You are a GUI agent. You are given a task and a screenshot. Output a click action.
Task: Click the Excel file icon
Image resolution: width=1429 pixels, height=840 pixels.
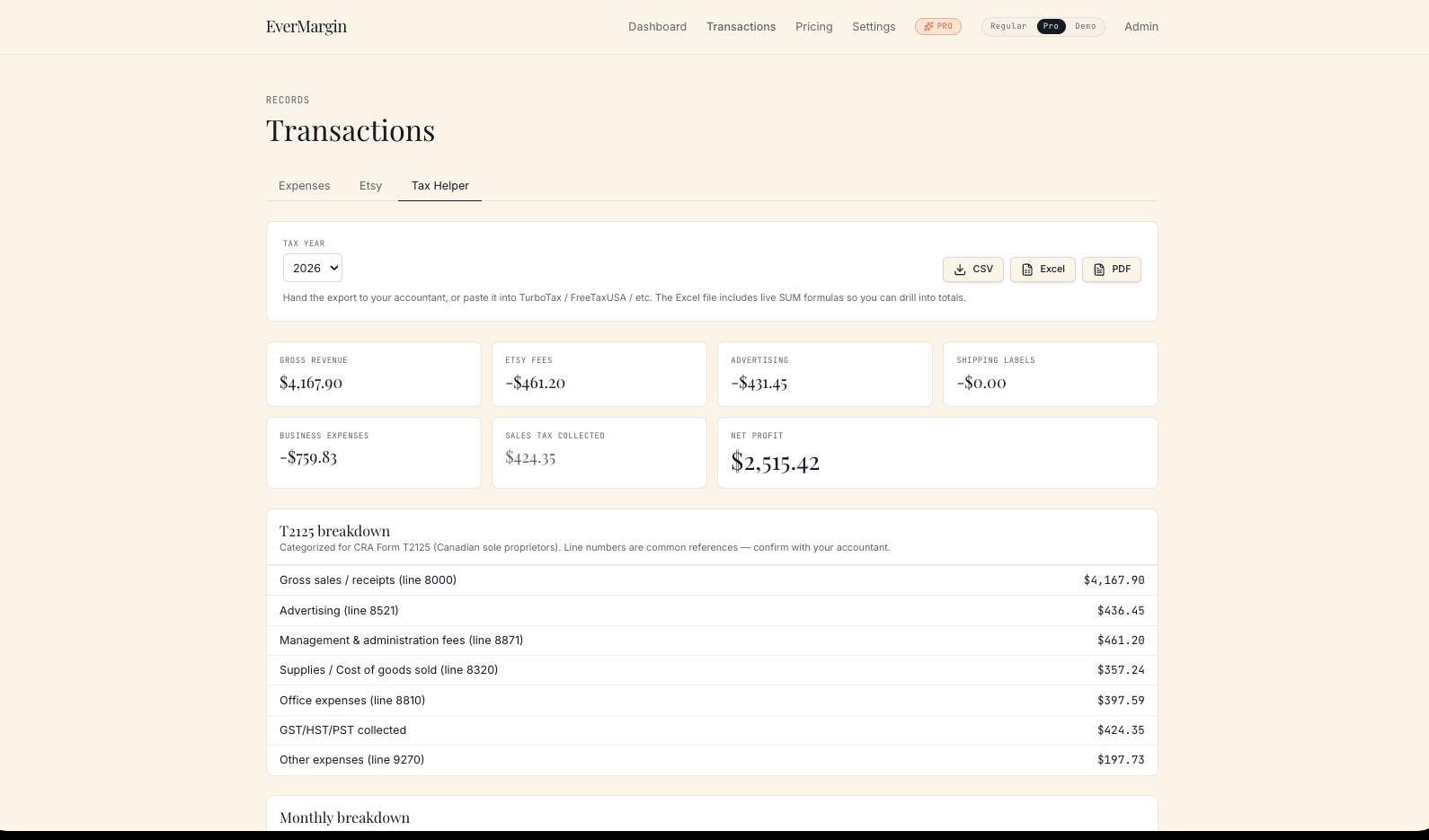[x=1027, y=270]
